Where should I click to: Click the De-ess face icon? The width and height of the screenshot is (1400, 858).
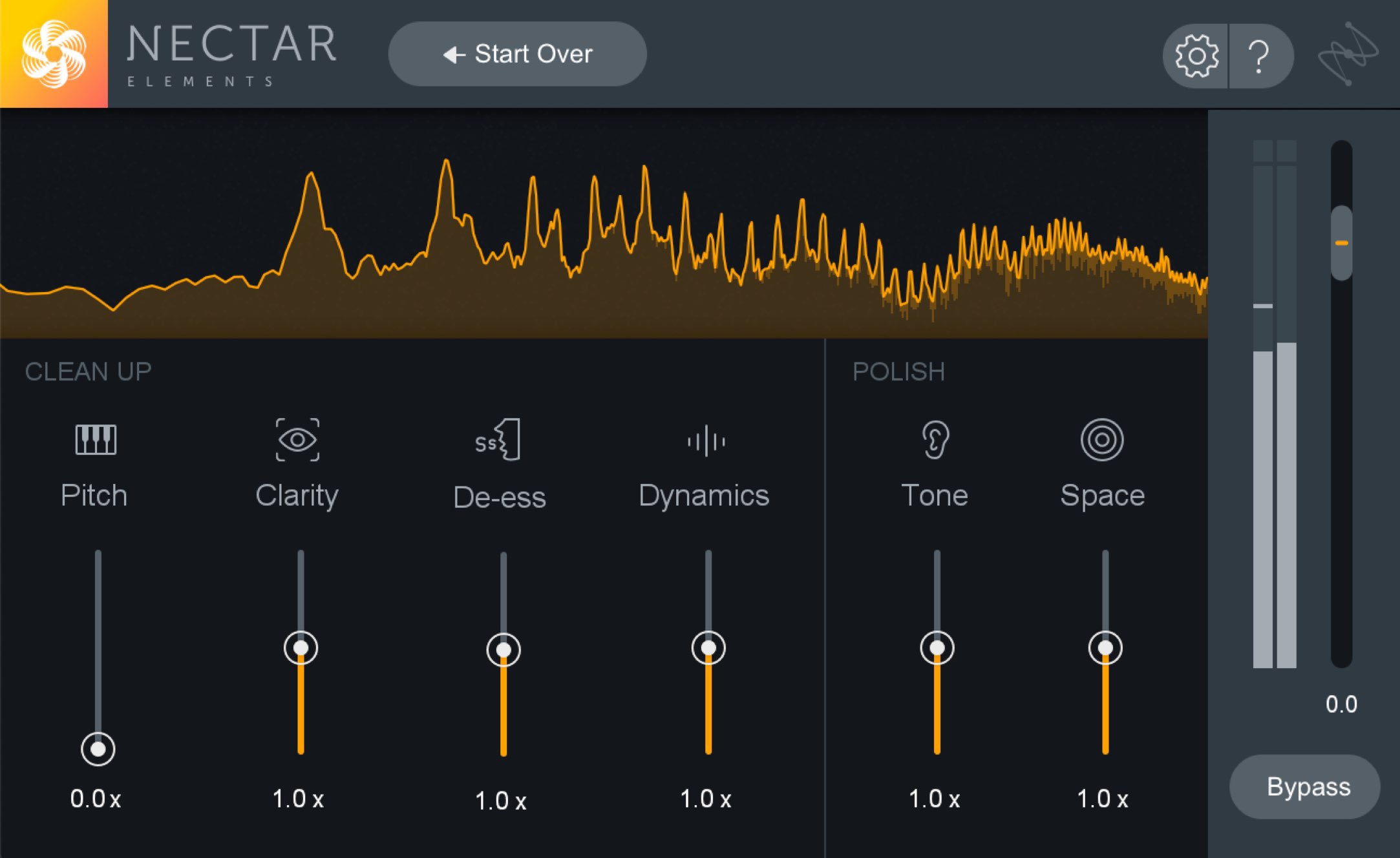tap(498, 440)
